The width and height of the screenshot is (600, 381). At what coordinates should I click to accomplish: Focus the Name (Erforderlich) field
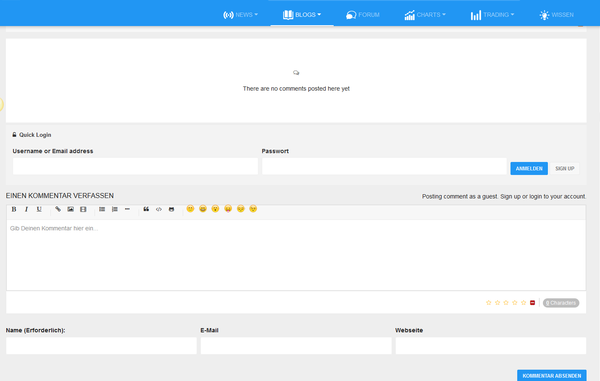[x=101, y=346]
